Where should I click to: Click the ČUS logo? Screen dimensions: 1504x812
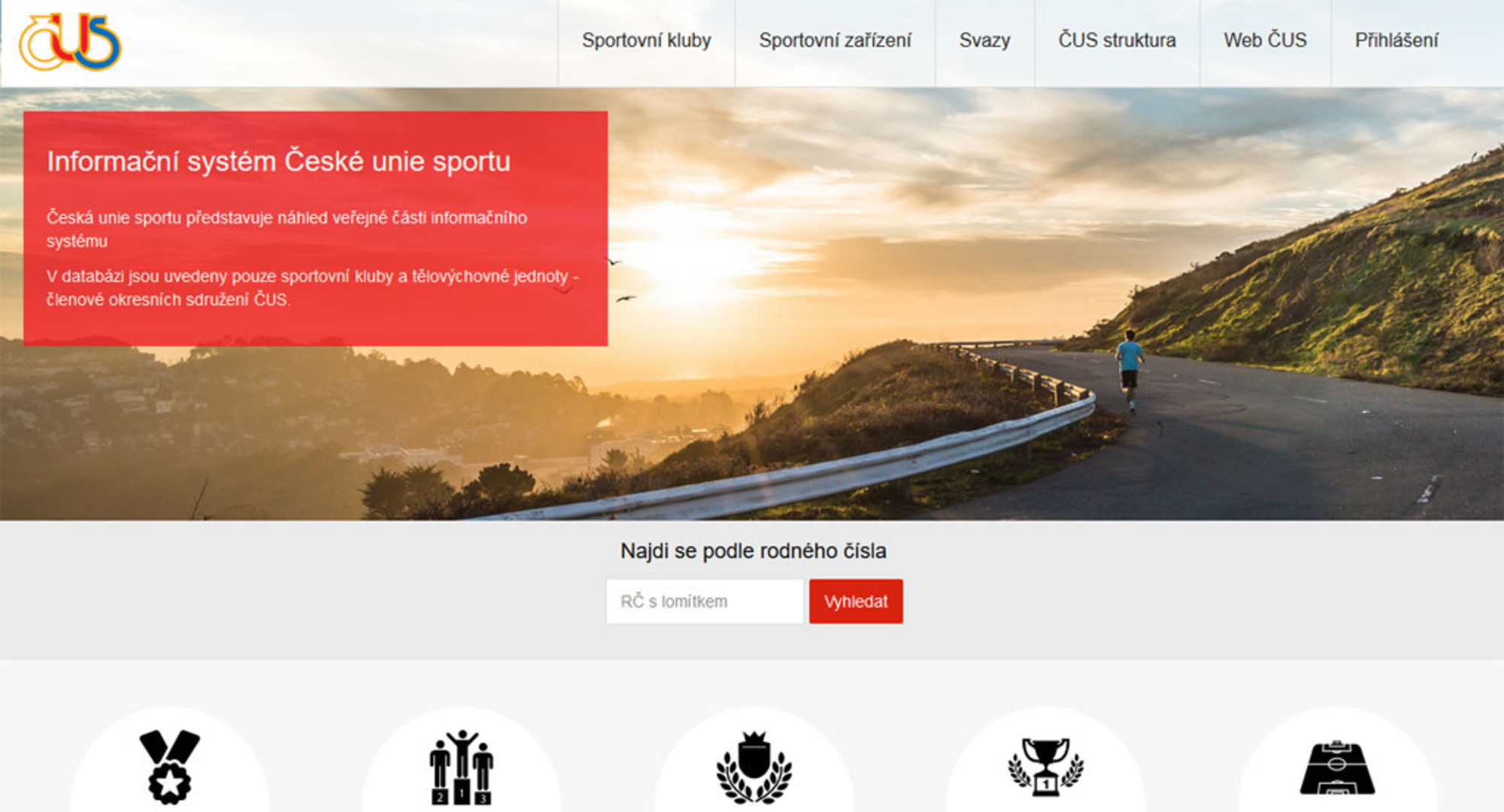70,42
